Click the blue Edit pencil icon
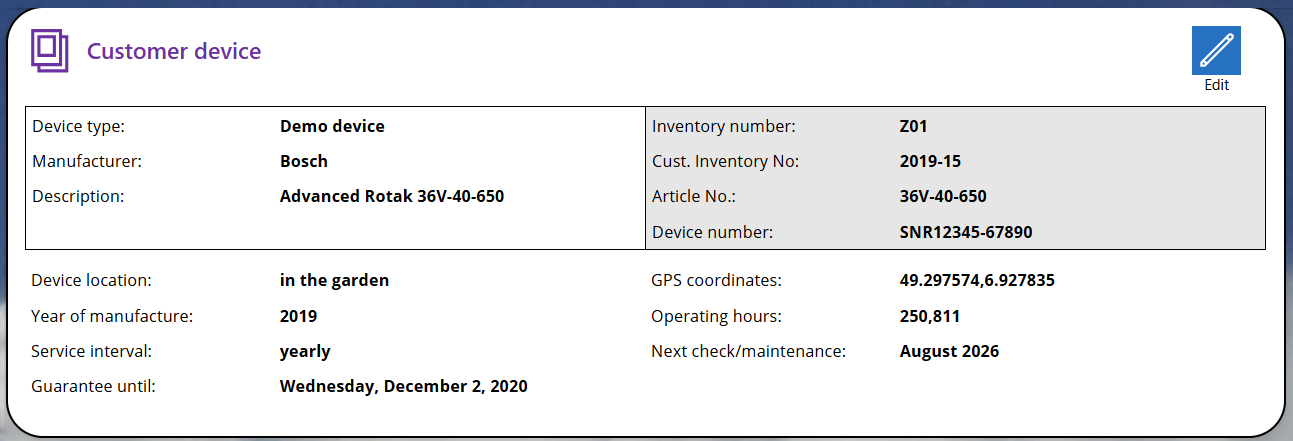 1216,50
